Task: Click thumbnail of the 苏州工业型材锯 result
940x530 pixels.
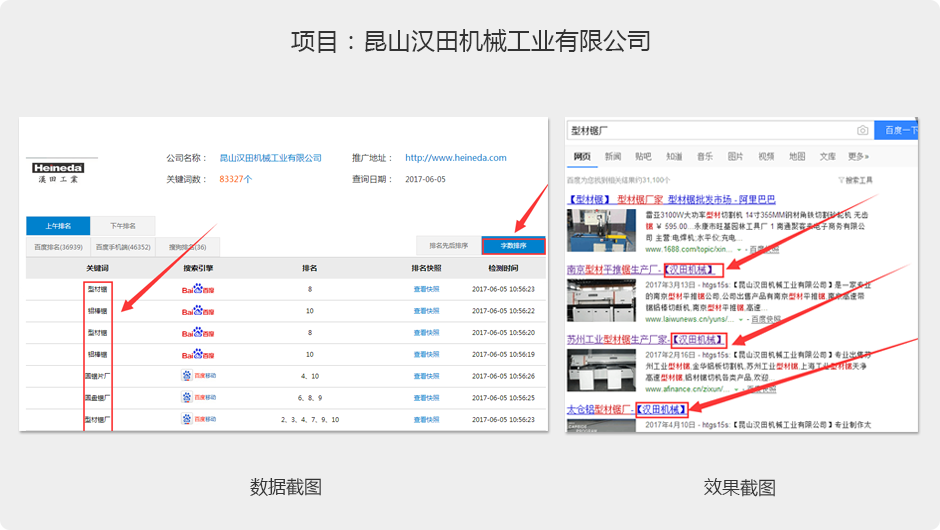Action: [x=601, y=371]
